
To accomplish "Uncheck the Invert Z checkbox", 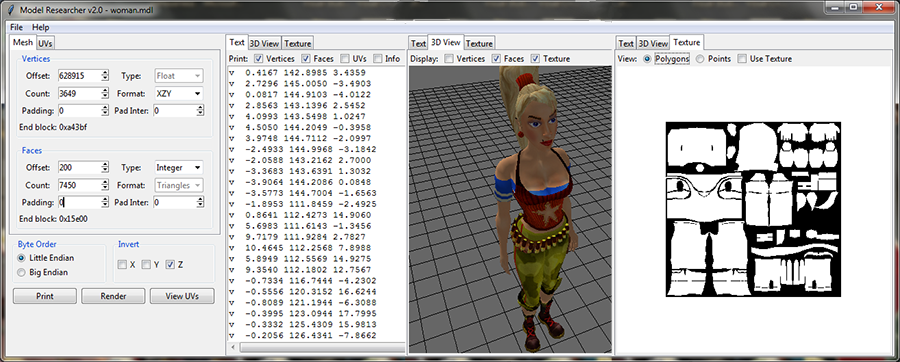I will coord(170,264).
